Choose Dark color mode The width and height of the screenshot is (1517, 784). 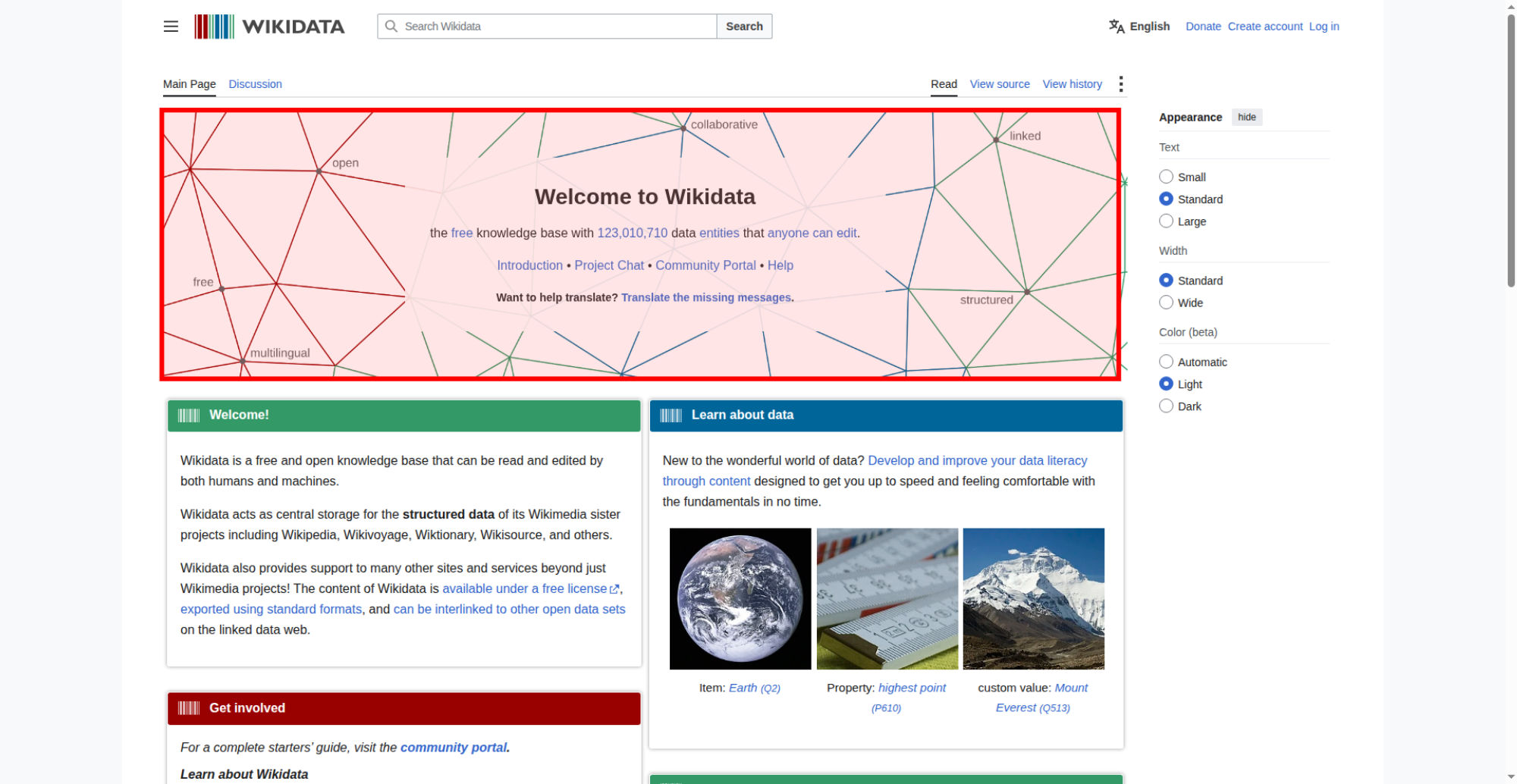coord(1166,406)
